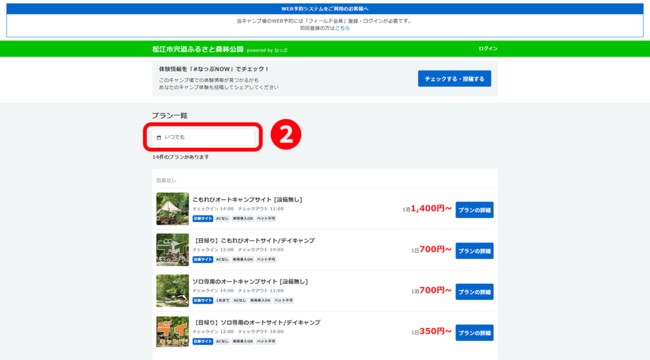The width and height of the screenshot is (650, 360).
Task: Click plan title 【日帰り】ソロ専用のオートサイト/デイキャンプ
Action: click(x=257, y=322)
